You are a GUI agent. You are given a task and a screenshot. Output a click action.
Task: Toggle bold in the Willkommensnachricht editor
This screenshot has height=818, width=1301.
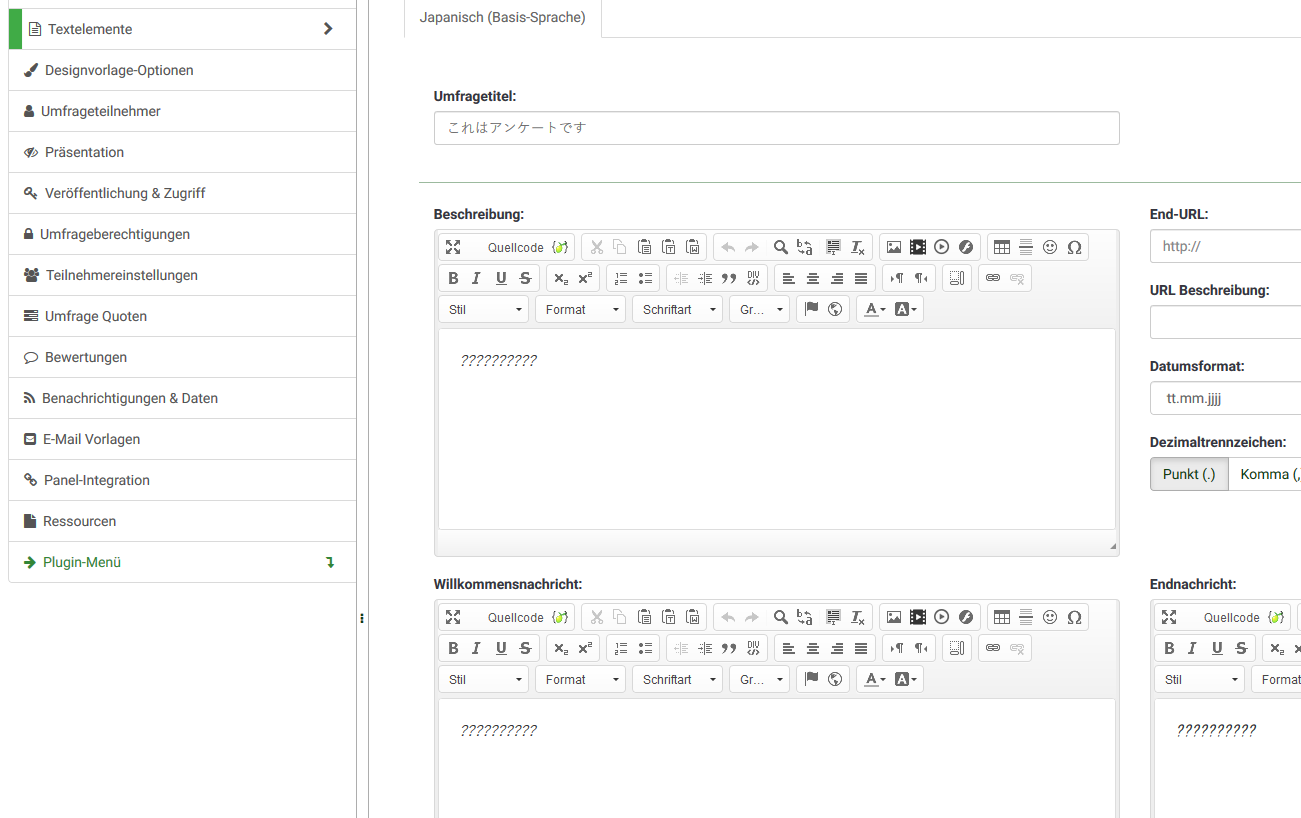pos(453,648)
